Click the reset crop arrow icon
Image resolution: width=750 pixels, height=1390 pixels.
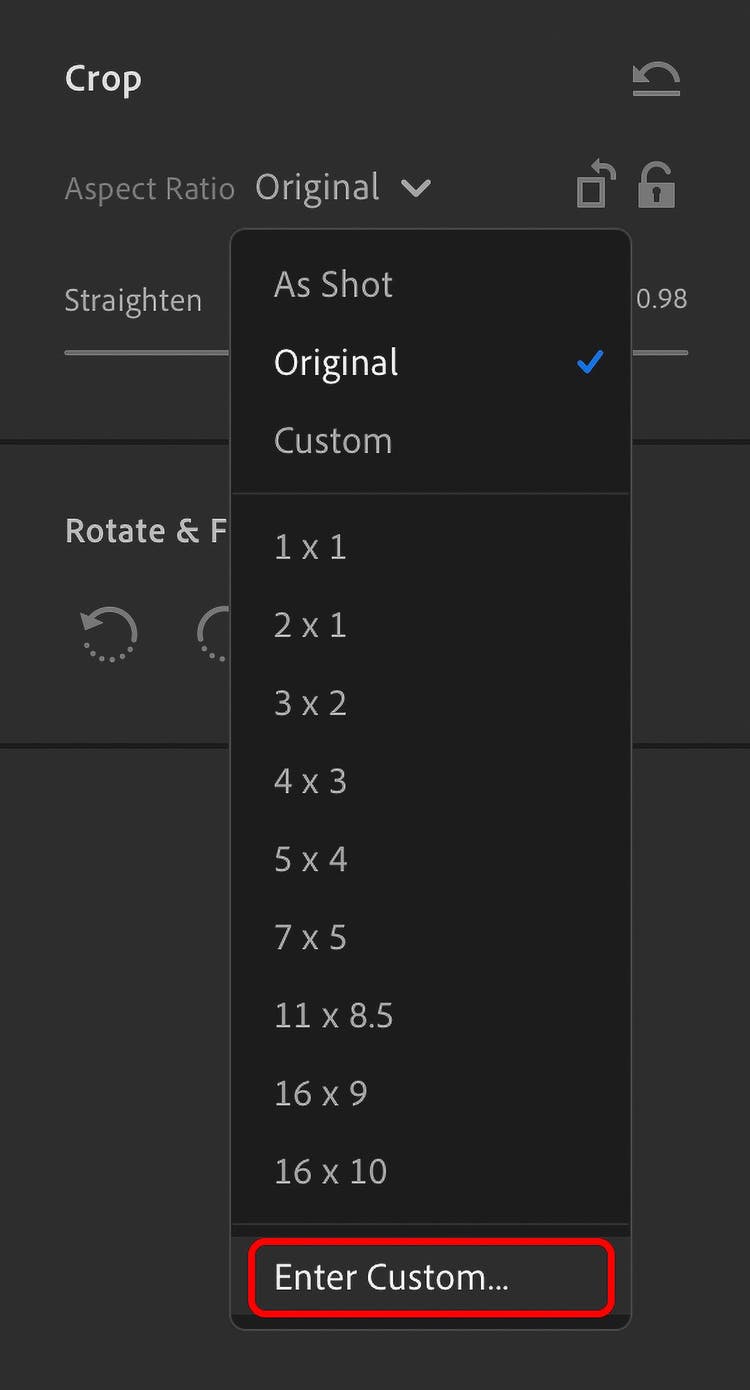(656, 79)
